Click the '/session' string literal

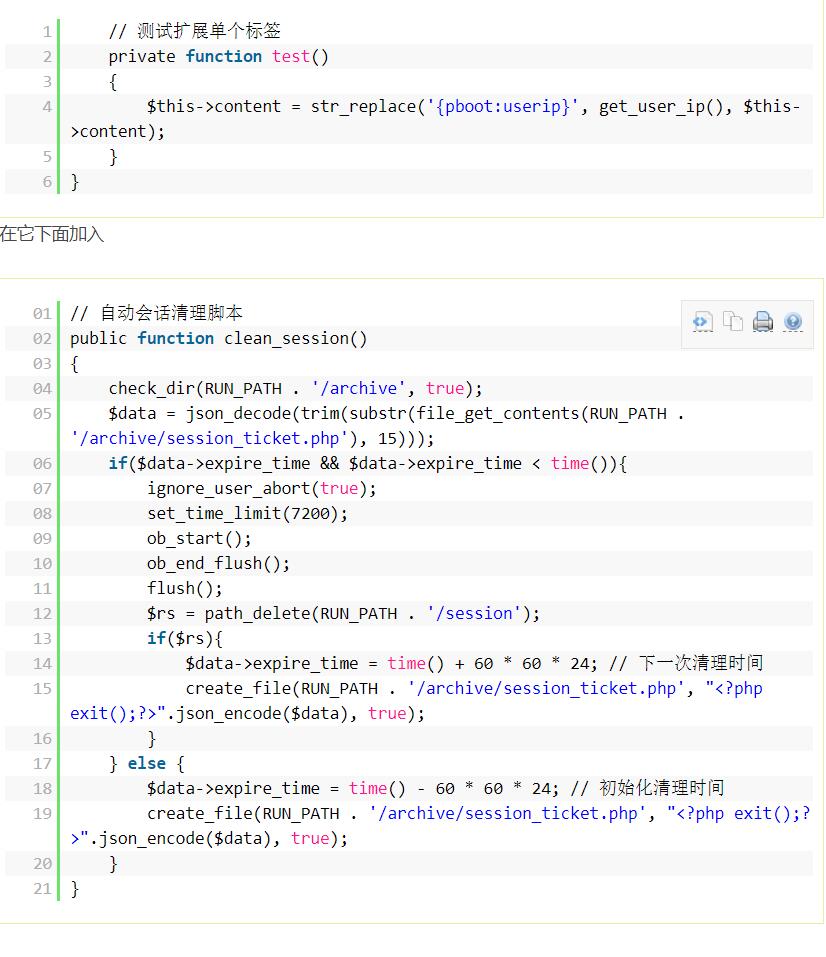(473, 614)
